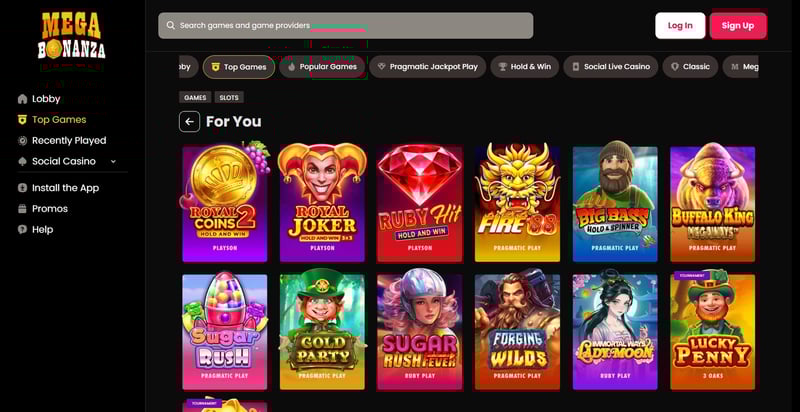Viewport: 800px width, 412px height.
Task: Expand the Social Casino chevron
Action: 113,162
